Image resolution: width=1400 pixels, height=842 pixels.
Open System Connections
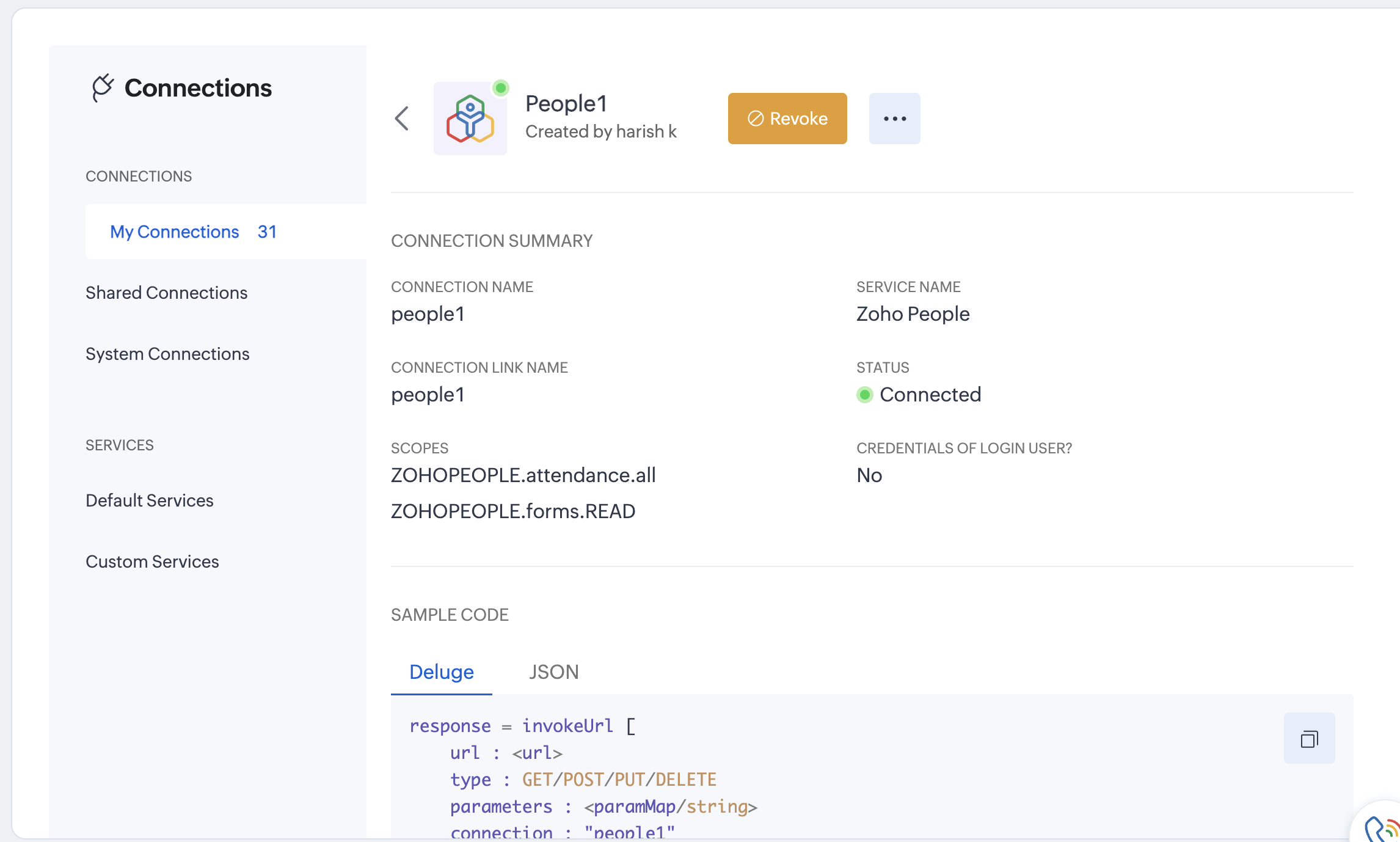167,354
